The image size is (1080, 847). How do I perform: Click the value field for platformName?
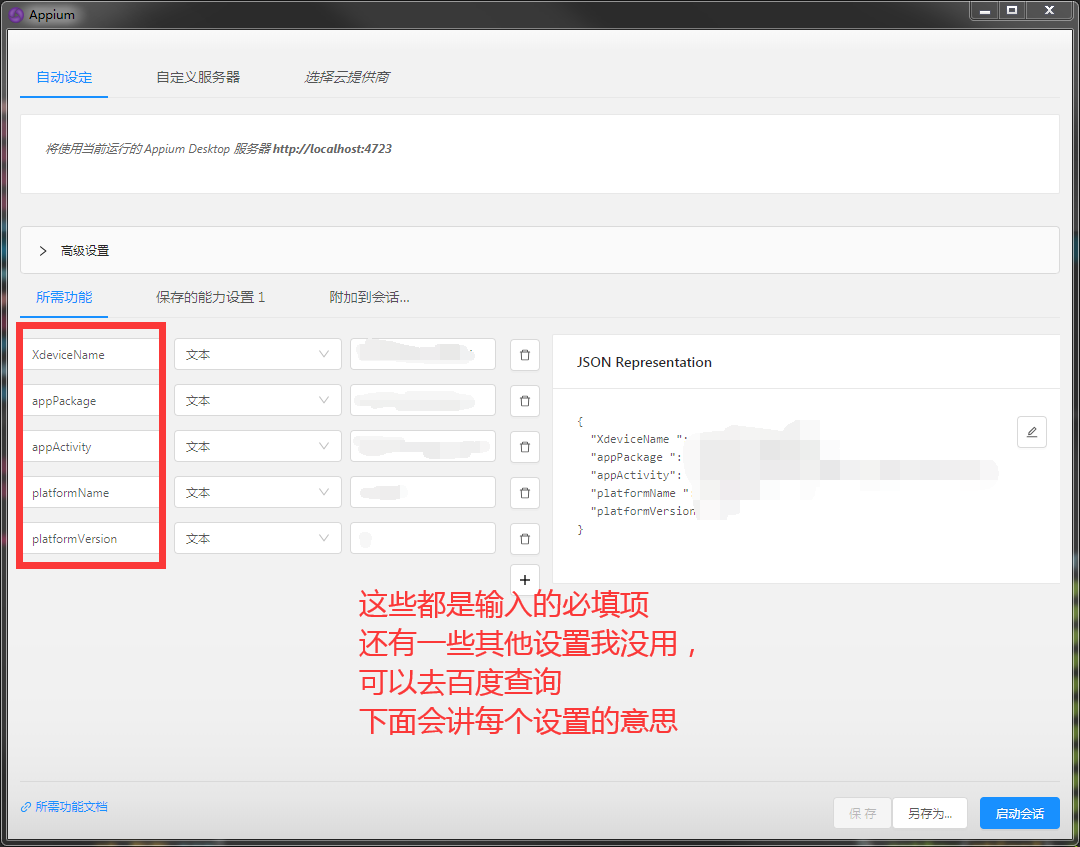click(x=423, y=493)
